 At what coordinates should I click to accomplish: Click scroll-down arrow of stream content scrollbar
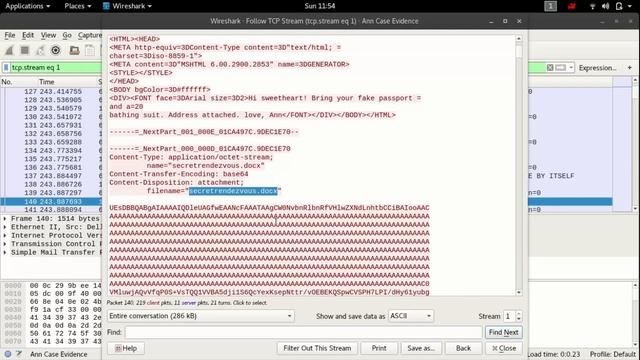tap(519, 292)
